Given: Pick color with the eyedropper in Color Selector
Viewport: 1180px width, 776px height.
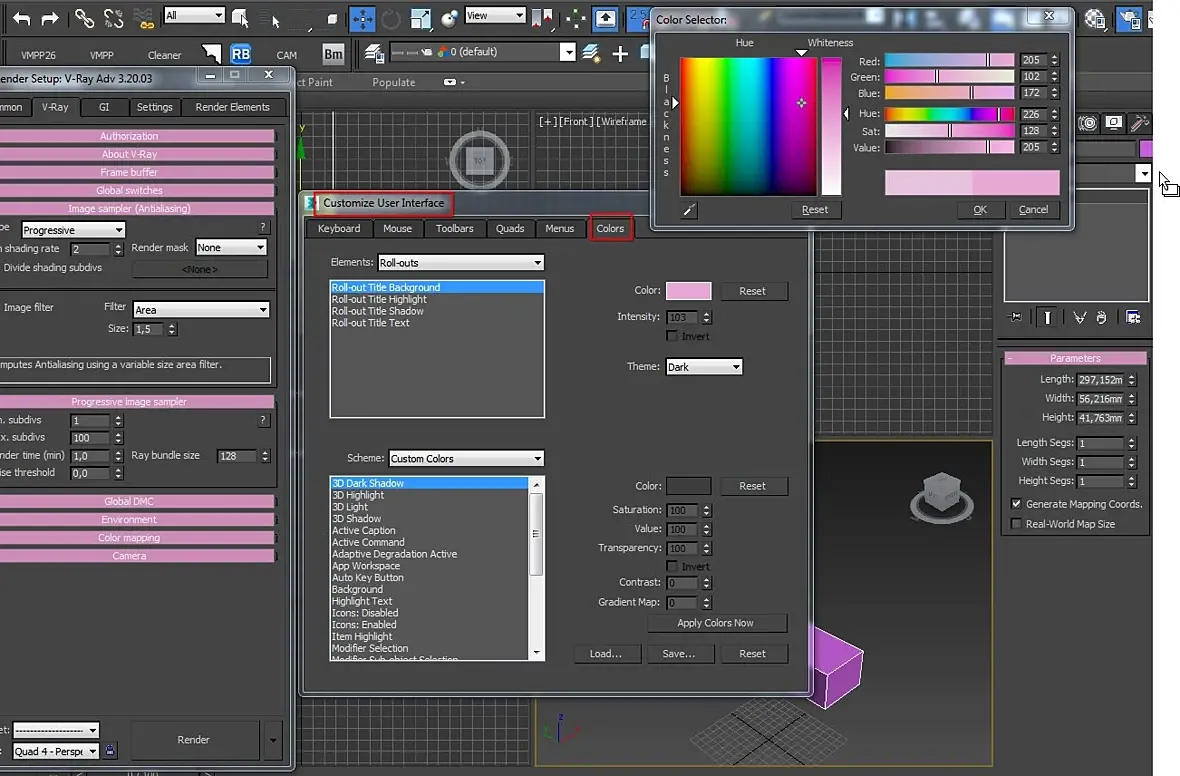Looking at the screenshot, I should (689, 210).
